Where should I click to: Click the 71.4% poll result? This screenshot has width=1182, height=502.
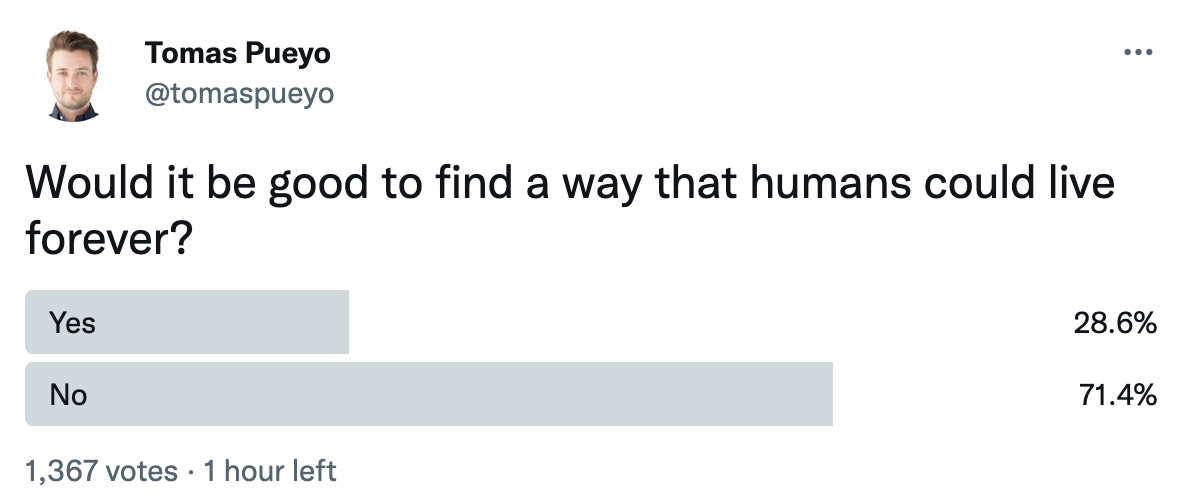pos(1117,395)
